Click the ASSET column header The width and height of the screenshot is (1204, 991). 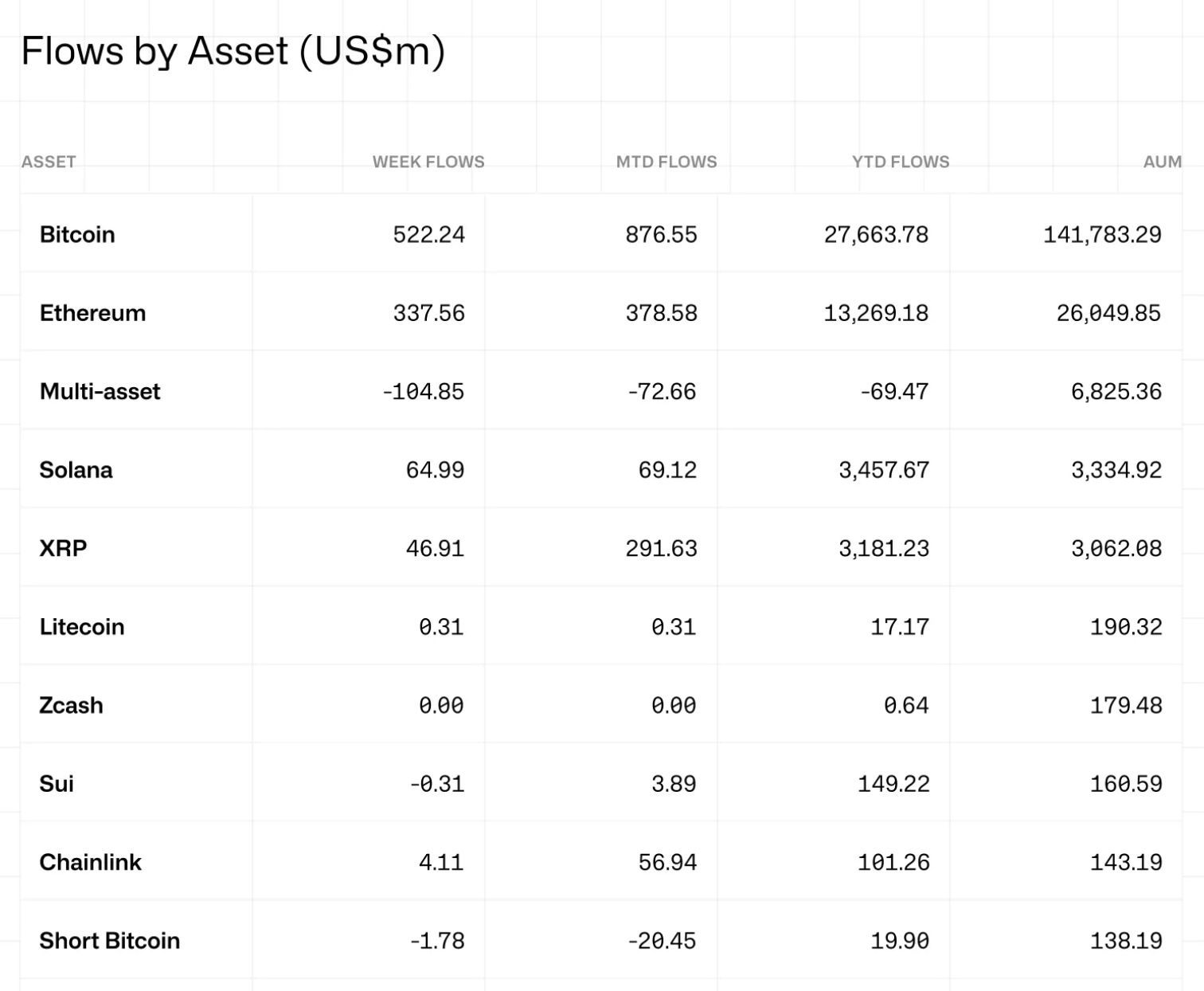tap(49, 162)
